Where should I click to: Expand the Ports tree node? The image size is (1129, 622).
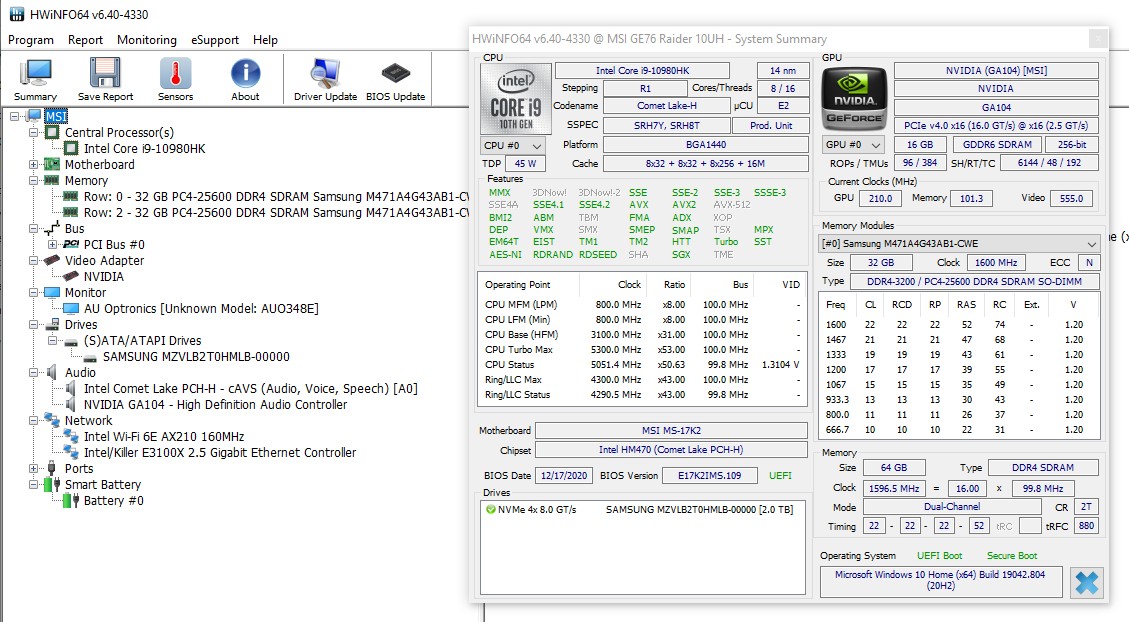coord(34,469)
